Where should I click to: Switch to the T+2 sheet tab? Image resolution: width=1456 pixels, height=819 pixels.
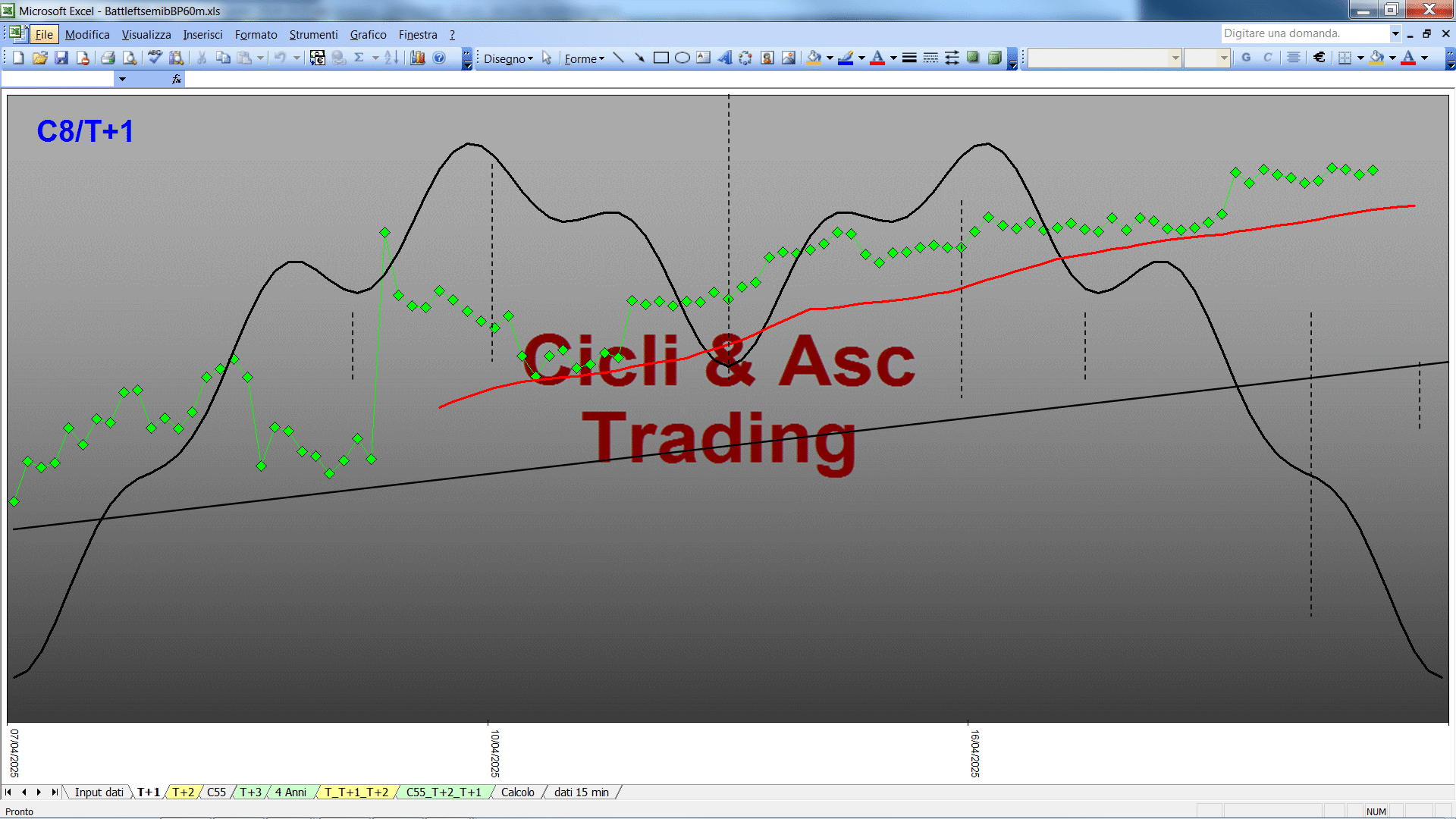coord(183,792)
